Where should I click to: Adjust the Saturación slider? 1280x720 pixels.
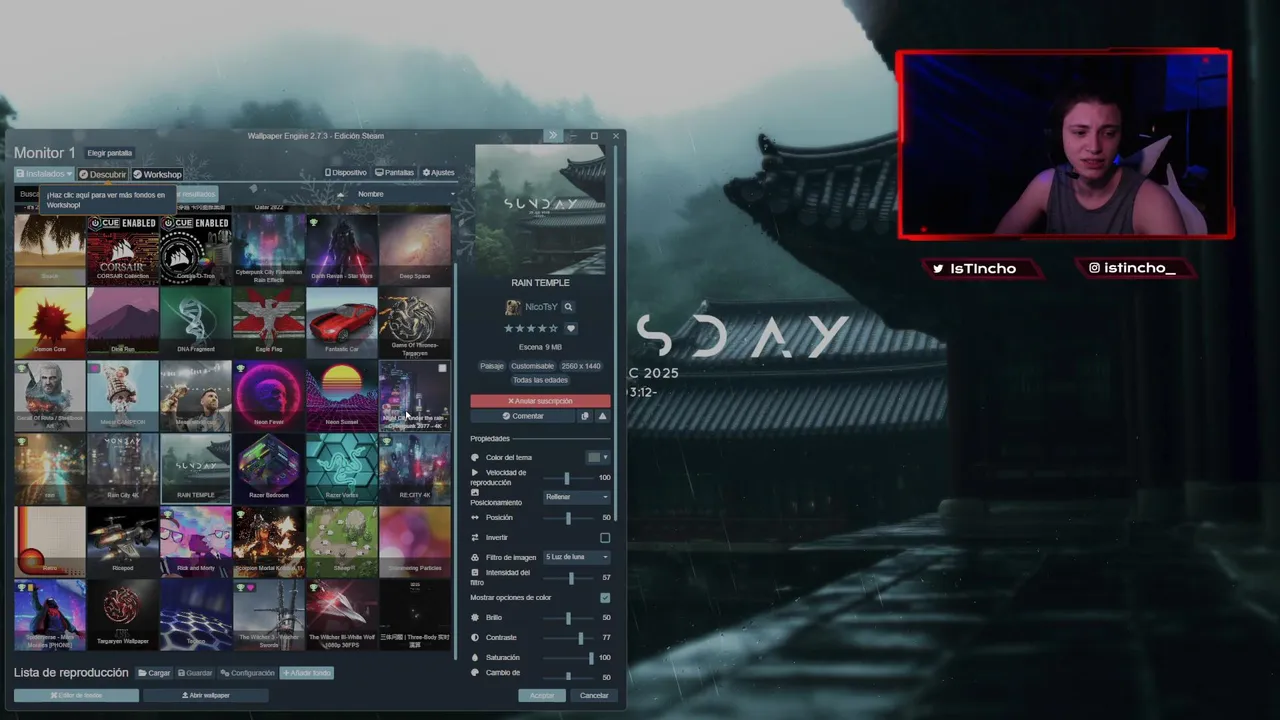click(570, 658)
